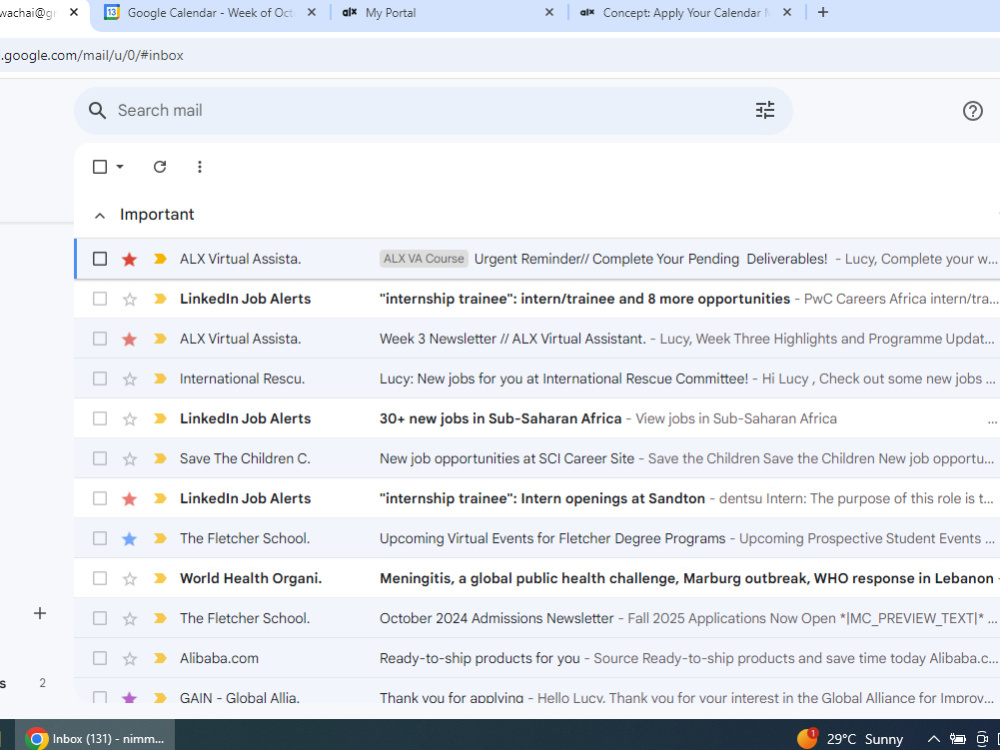
Task: Close the Google Calendar tab
Action: pos(311,12)
